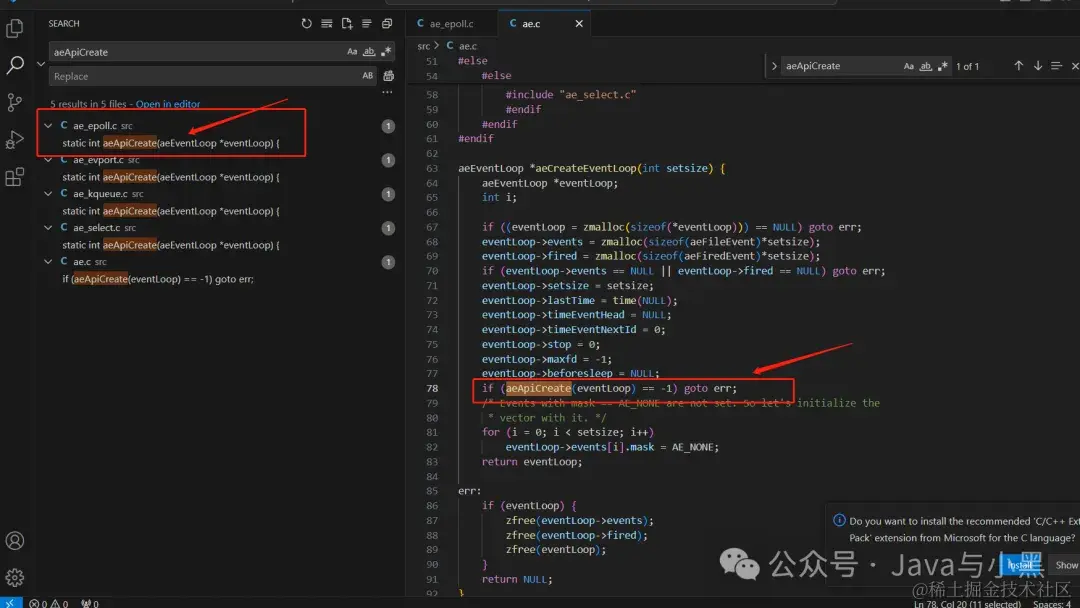The width and height of the screenshot is (1080, 608).
Task: Clear search results in the Search panel
Action: point(326,23)
